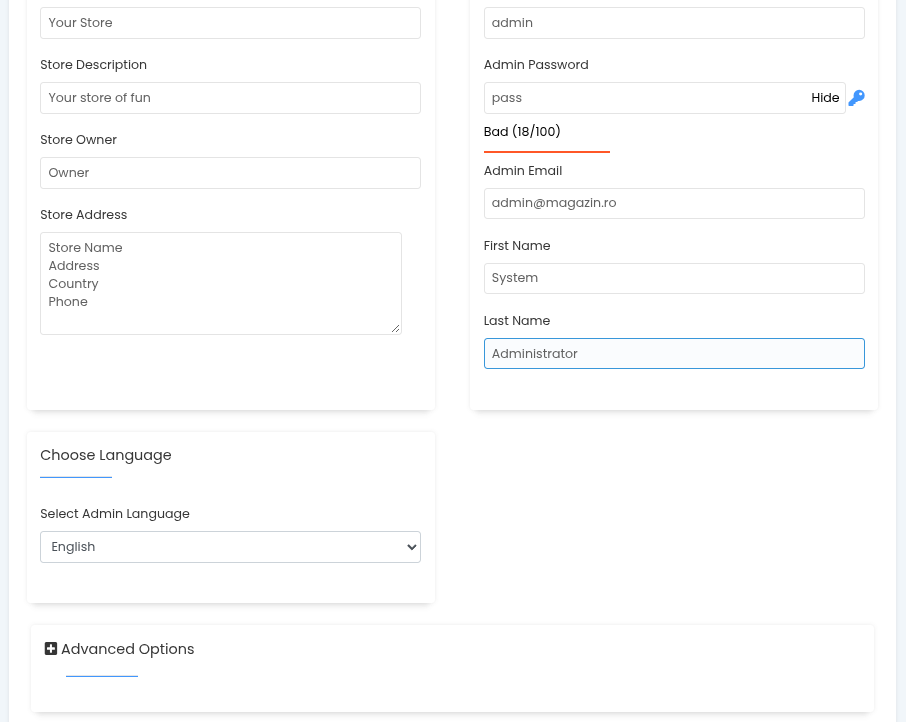Click the Choose Language heading
This screenshot has width=906, height=722.
pos(106,455)
